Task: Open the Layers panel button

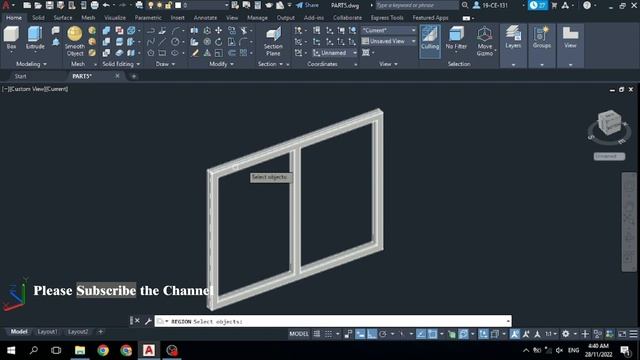Action: [x=513, y=38]
